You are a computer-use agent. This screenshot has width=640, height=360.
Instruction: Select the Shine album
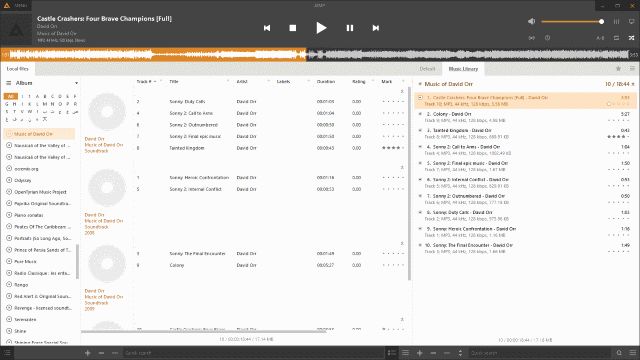[x=39, y=331]
